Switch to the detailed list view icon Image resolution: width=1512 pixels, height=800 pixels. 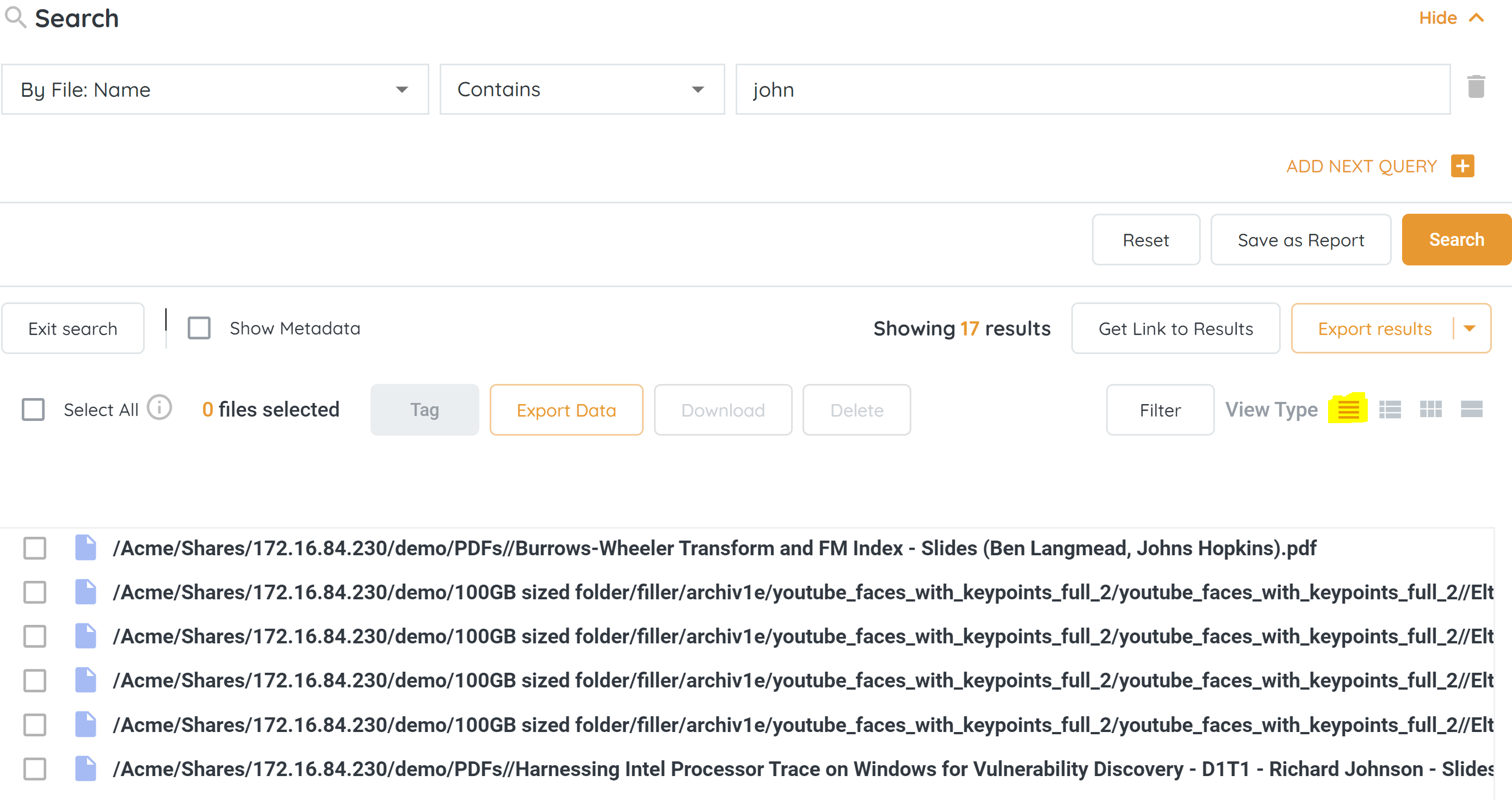tap(1390, 409)
